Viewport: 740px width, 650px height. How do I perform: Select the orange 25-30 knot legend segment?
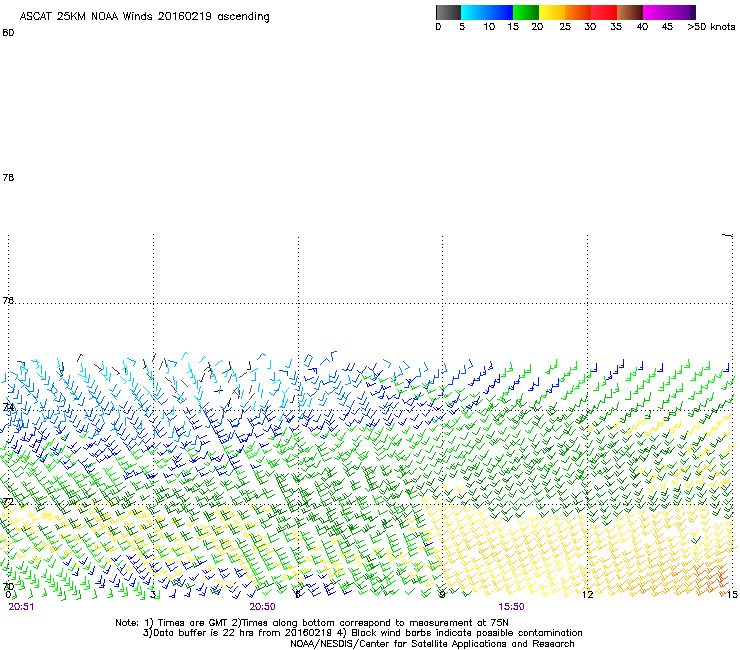[578, 12]
